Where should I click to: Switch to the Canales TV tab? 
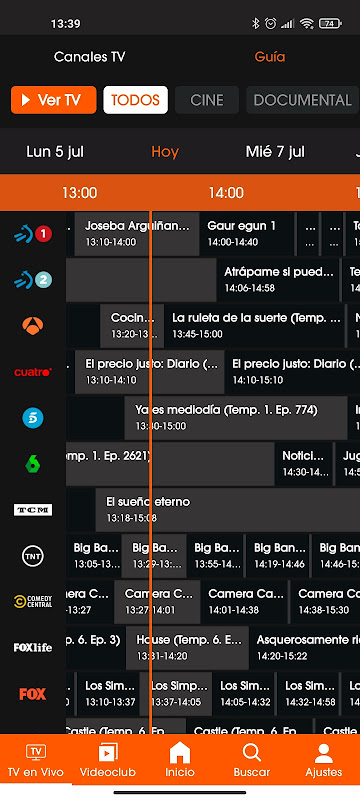[x=89, y=57]
